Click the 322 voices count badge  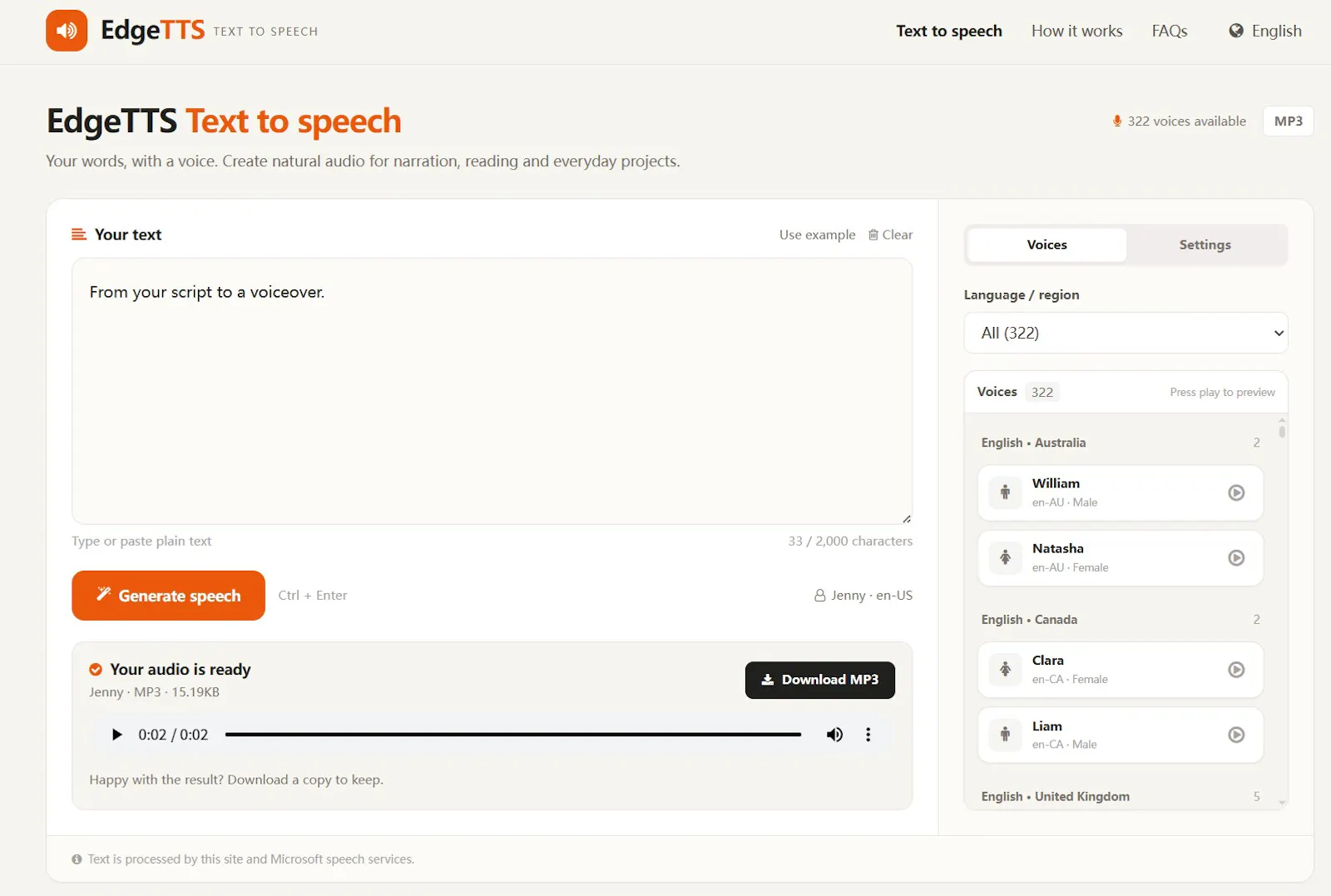point(1042,392)
